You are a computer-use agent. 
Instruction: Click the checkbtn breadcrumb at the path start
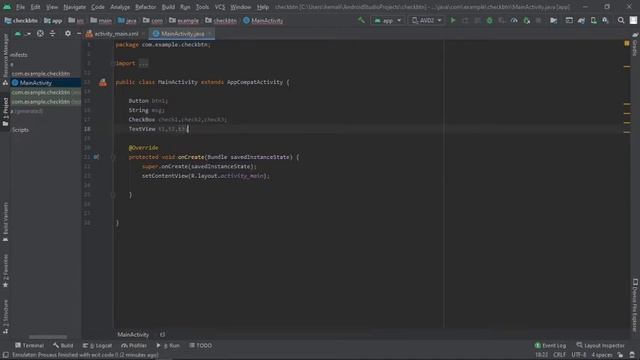[x=21, y=20]
